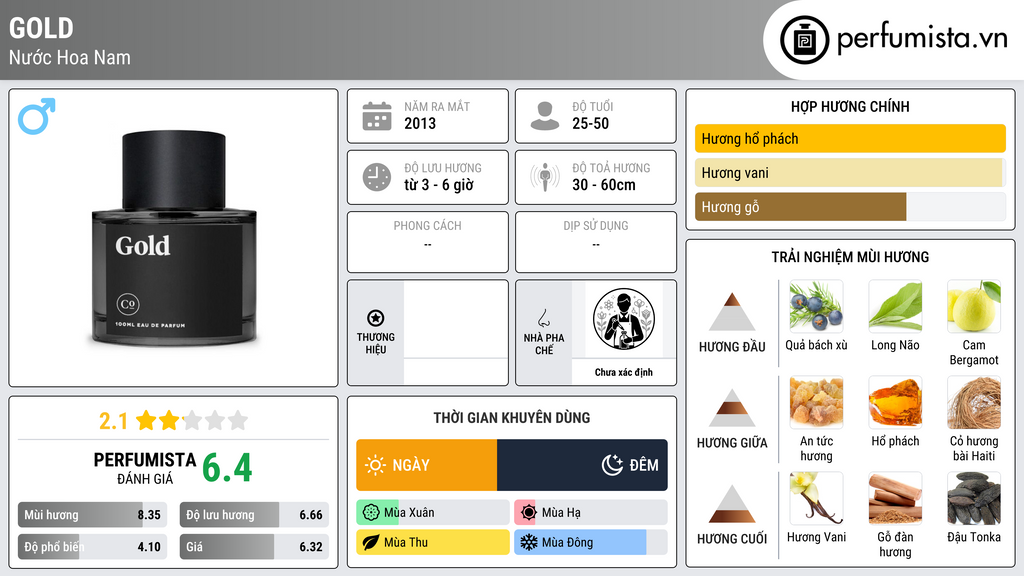The height and width of the screenshot is (576, 1024).
Task: Click the clock icon beside Độ lưu hương
Action: tap(377, 177)
